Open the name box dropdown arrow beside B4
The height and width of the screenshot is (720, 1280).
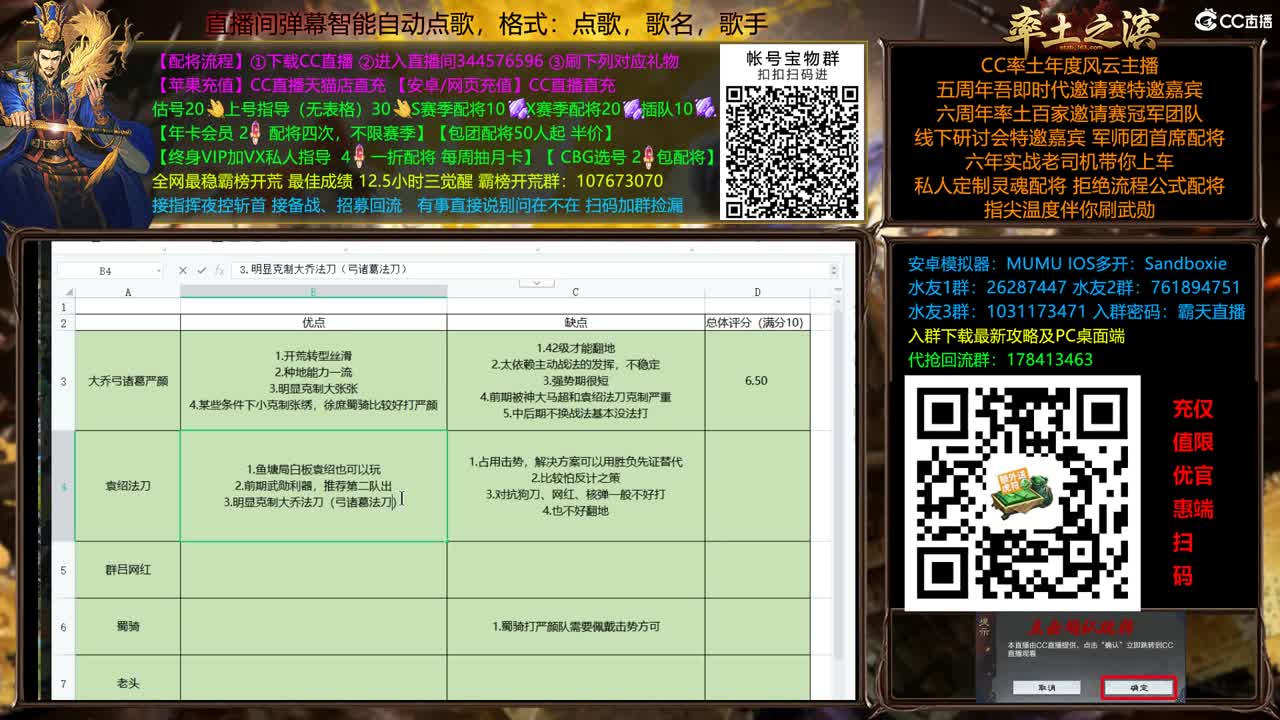coord(158,271)
